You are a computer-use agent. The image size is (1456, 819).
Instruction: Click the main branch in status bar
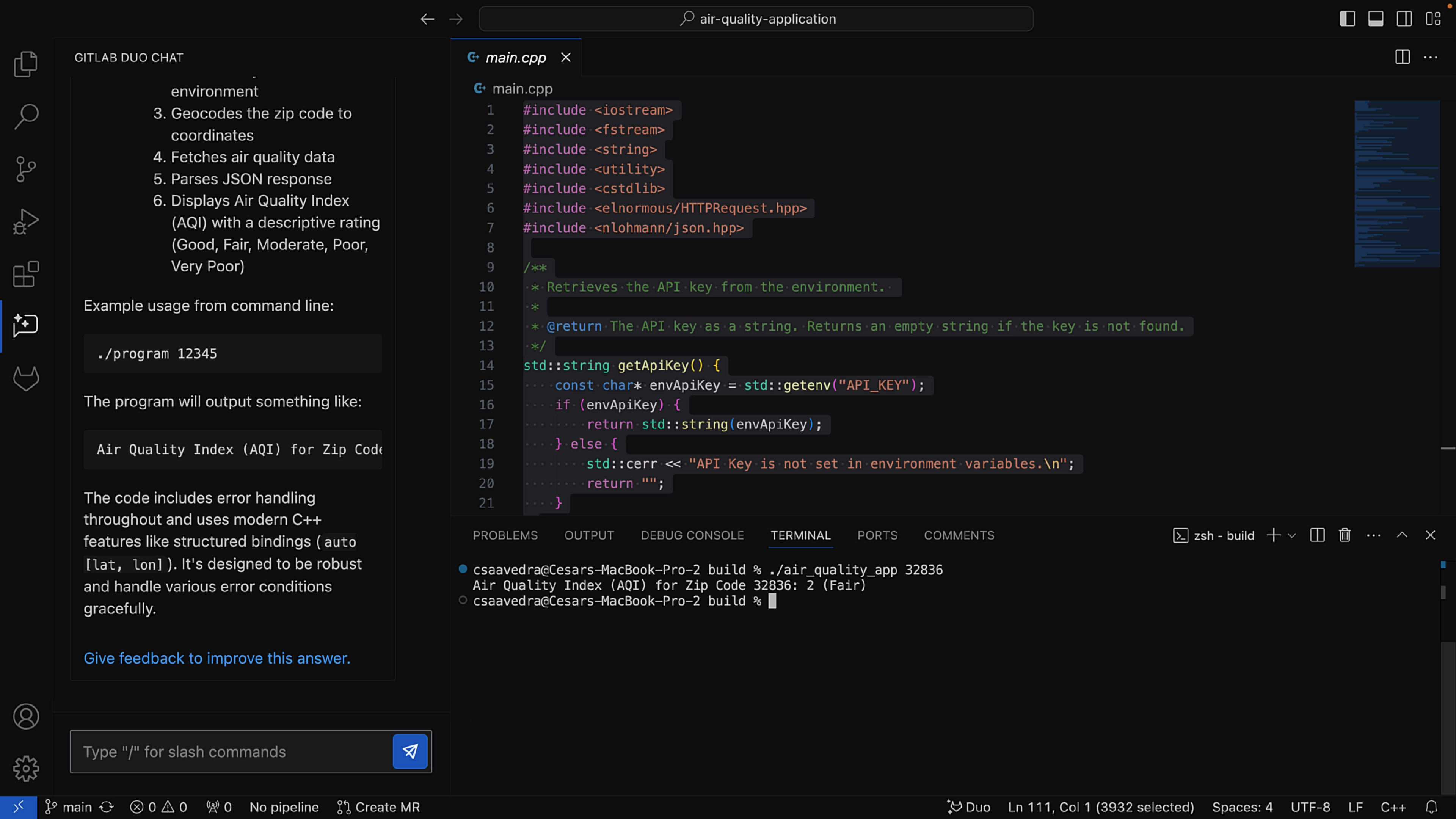tap(68, 807)
